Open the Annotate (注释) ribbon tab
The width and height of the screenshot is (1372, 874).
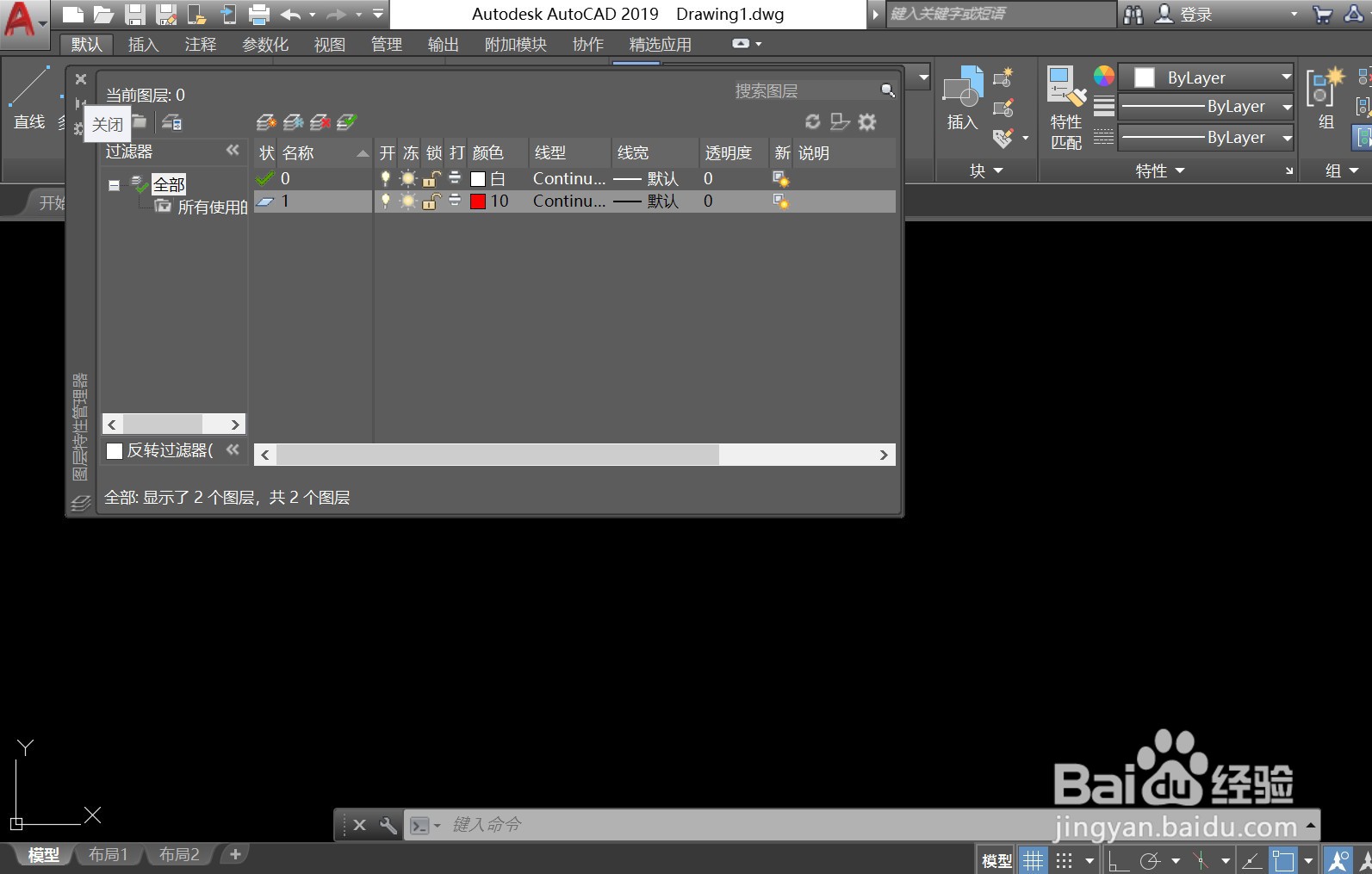click(x=201, y=45)
